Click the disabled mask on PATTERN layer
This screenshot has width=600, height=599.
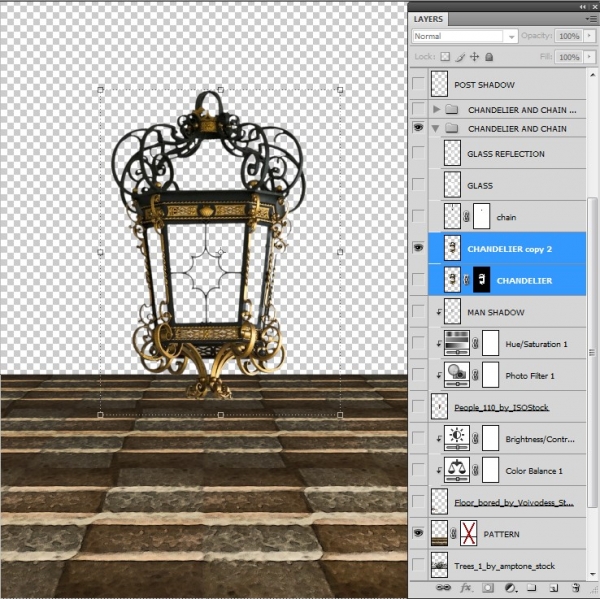tap(468, 533)
